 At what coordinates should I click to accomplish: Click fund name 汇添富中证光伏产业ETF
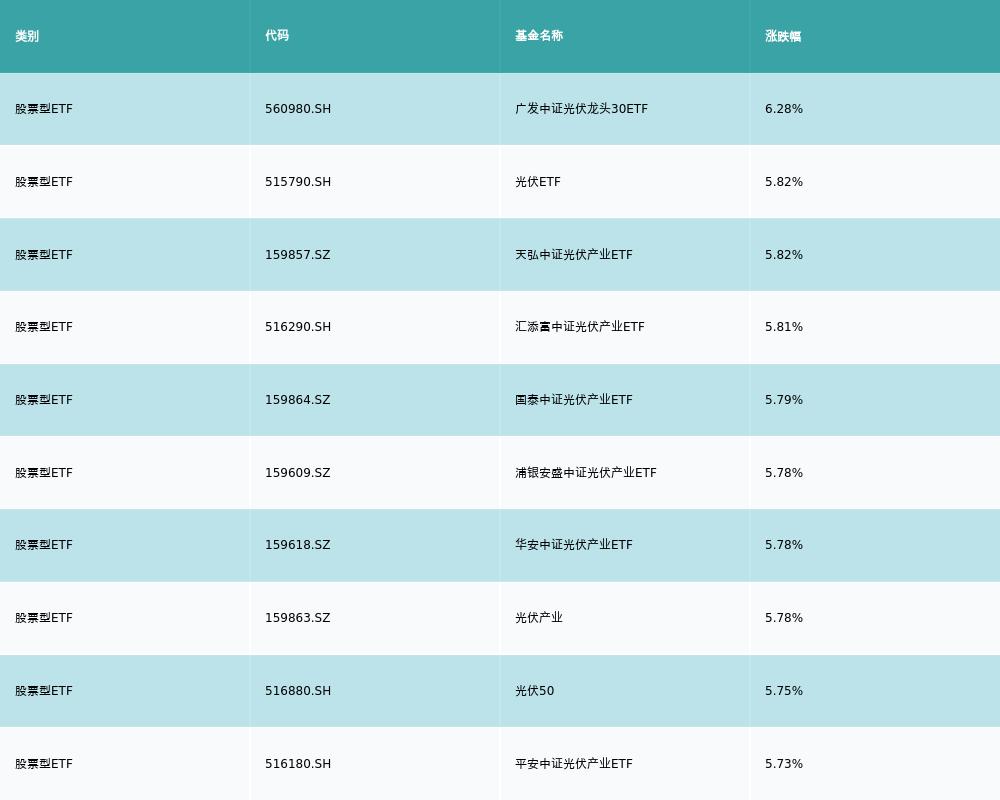tap(580, 327)
